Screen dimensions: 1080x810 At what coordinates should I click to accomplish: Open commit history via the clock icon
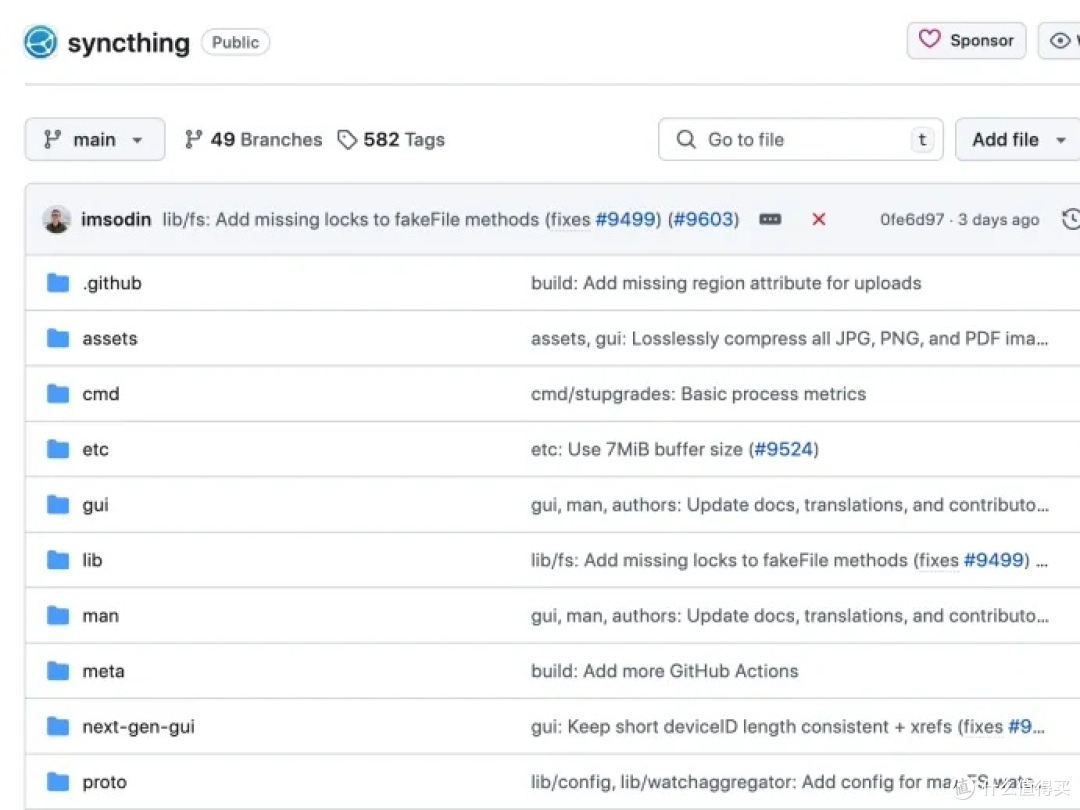tap(1072, 219)
